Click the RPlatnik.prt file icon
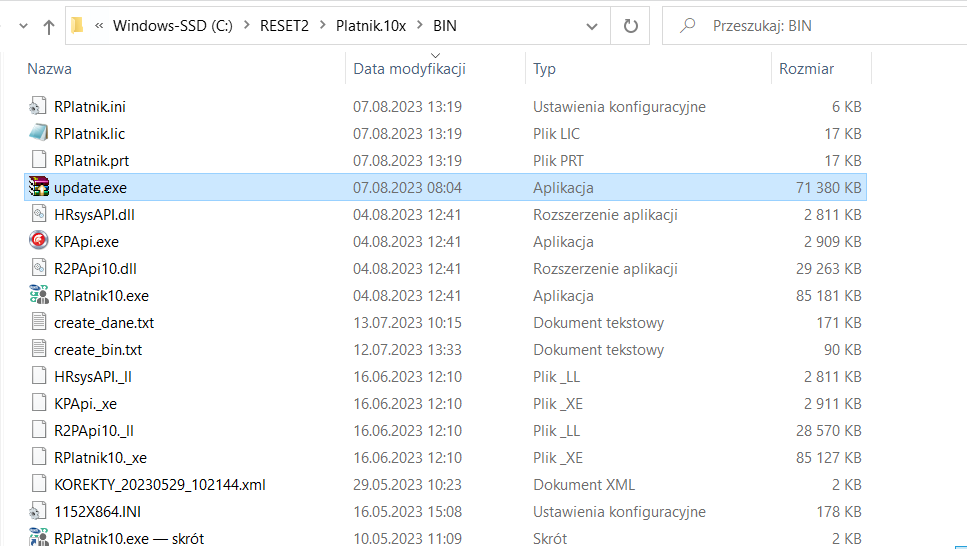Viewport: 967px width, 549px height. 38,160
